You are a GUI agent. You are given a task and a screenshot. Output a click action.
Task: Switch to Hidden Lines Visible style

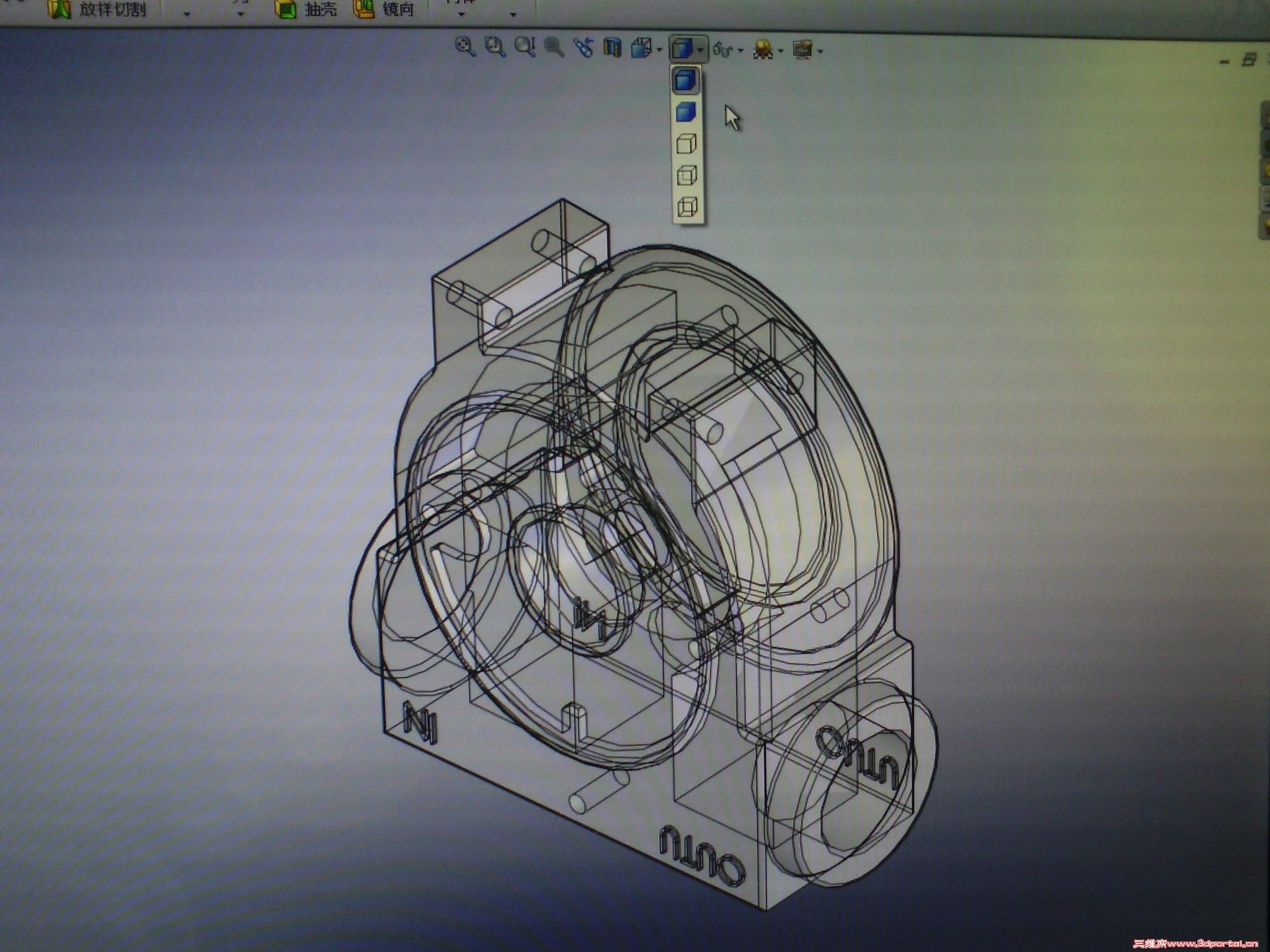[x=688, y=175]
